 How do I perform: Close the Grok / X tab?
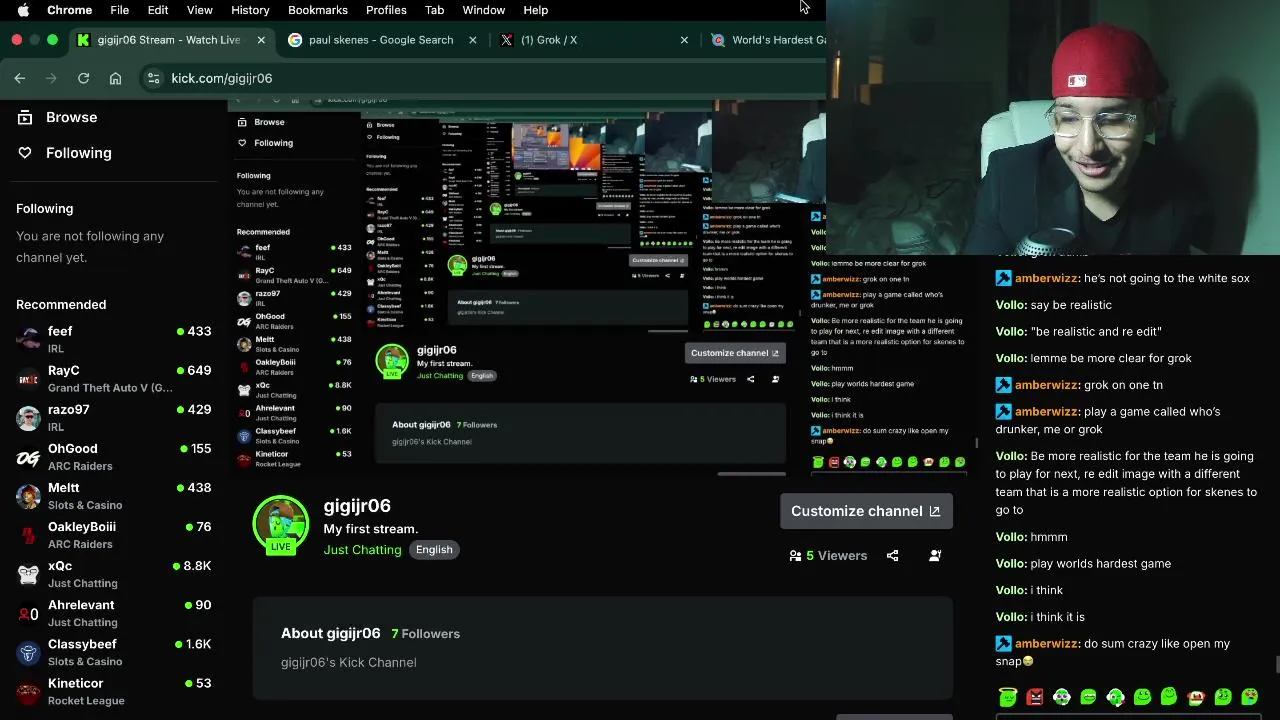point(684,40)
